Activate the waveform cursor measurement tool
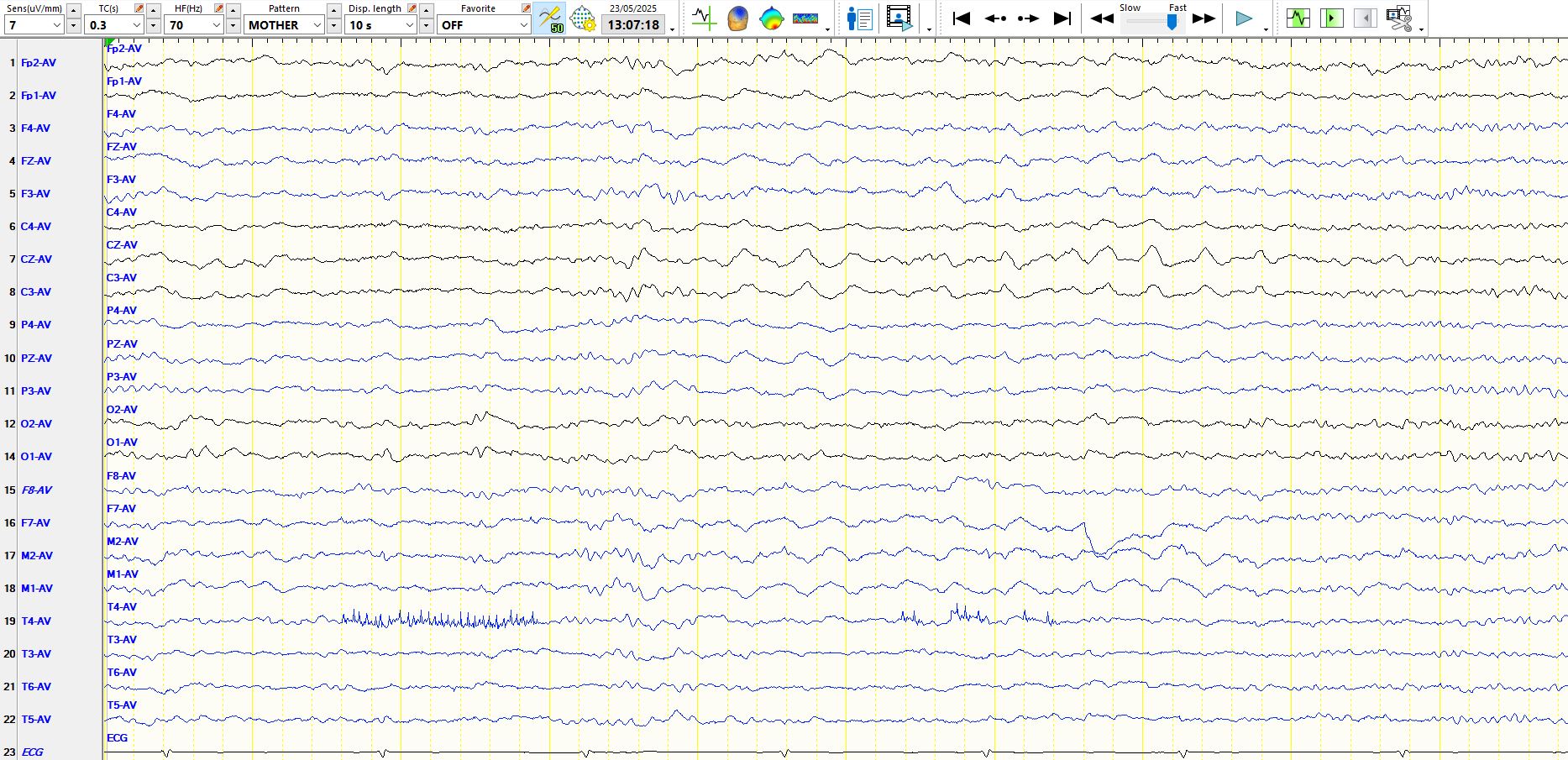This screenshot has width=1568, height=760. 703,18
